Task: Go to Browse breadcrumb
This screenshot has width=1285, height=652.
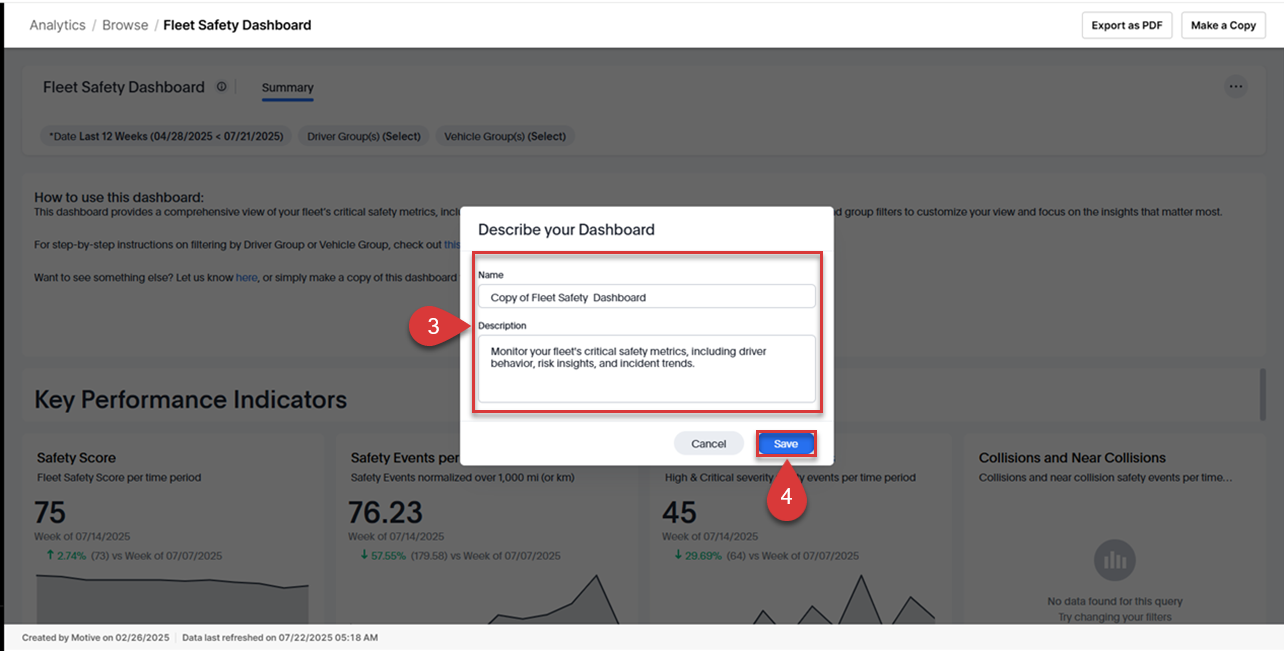Action: coord(125,25)
